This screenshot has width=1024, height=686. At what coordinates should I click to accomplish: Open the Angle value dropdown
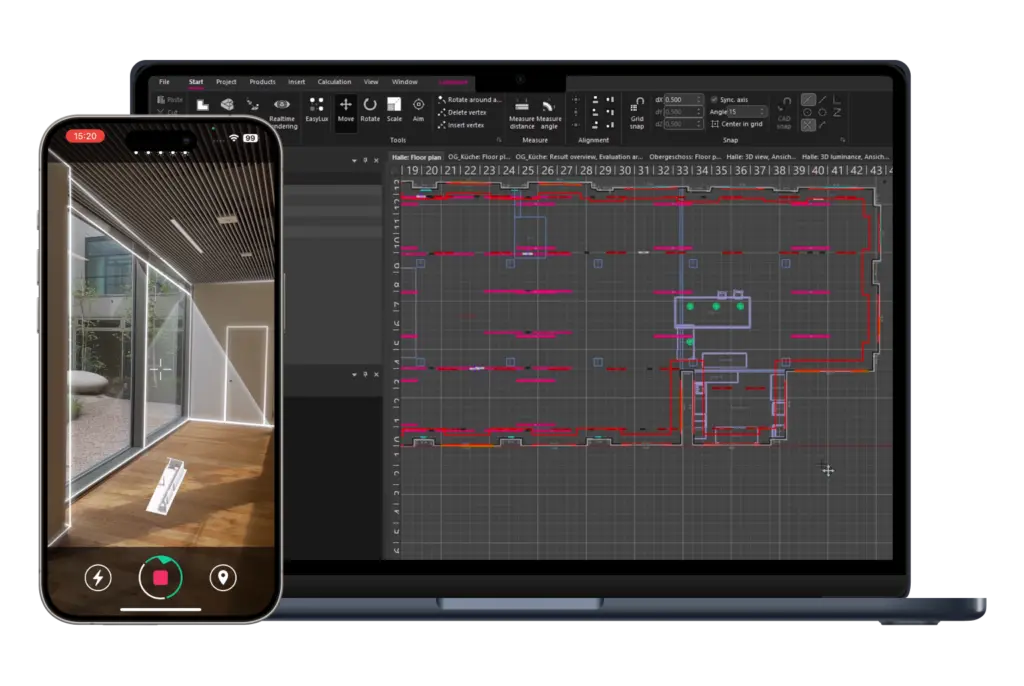pyautogui.click(x=763, y=111)
